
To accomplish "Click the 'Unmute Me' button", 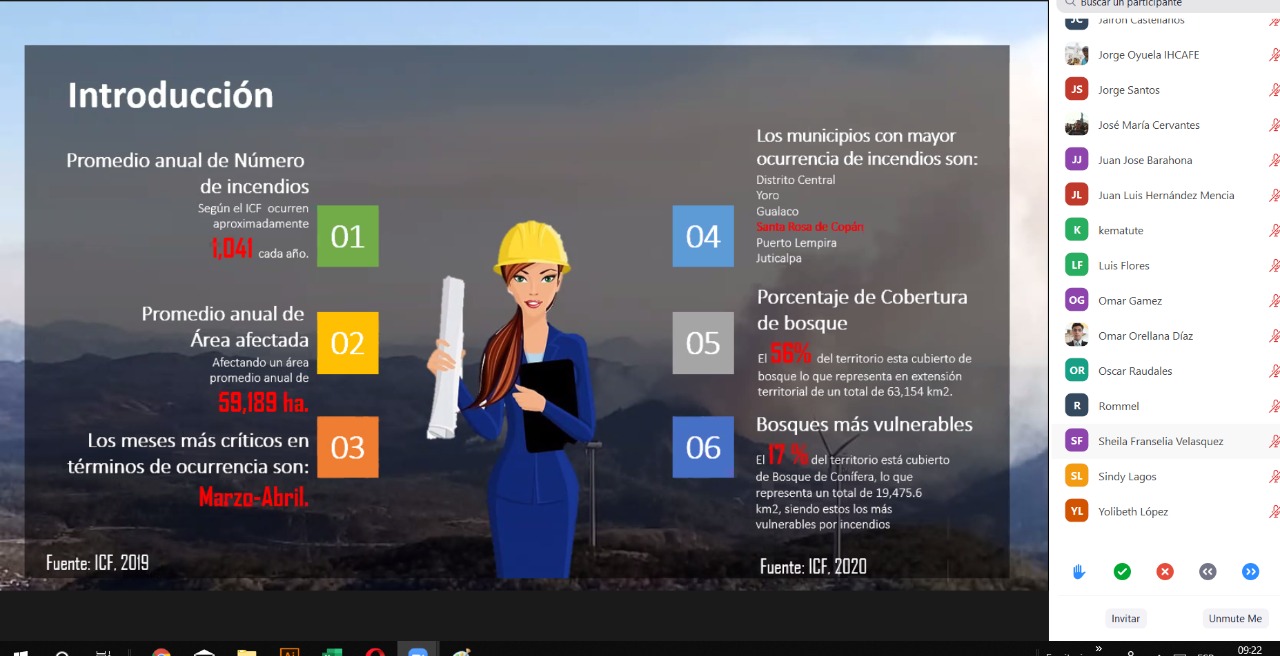I will [x=1235, y=618].
